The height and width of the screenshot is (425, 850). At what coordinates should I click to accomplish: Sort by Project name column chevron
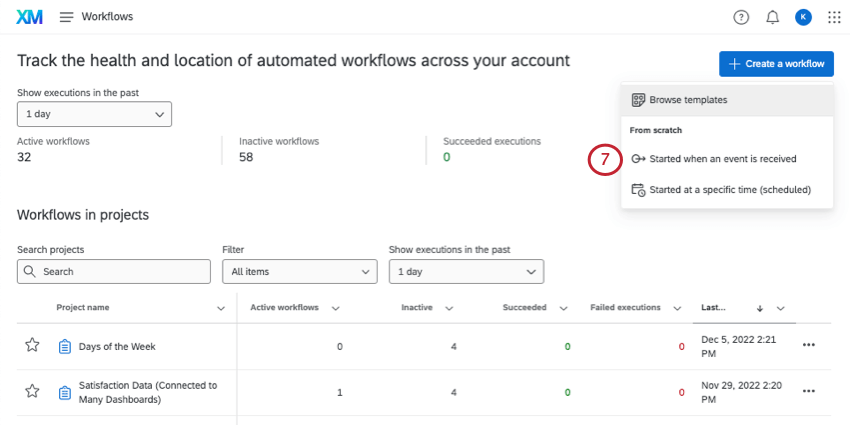click(221, 309)
